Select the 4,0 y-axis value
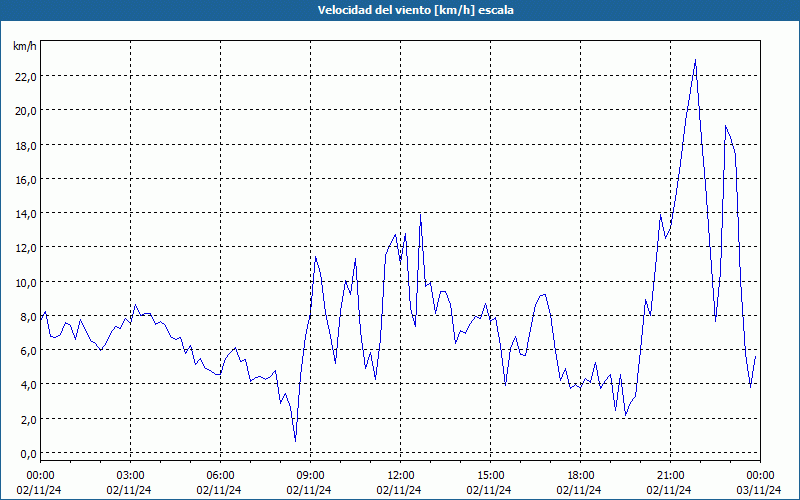 click(28, 385)
